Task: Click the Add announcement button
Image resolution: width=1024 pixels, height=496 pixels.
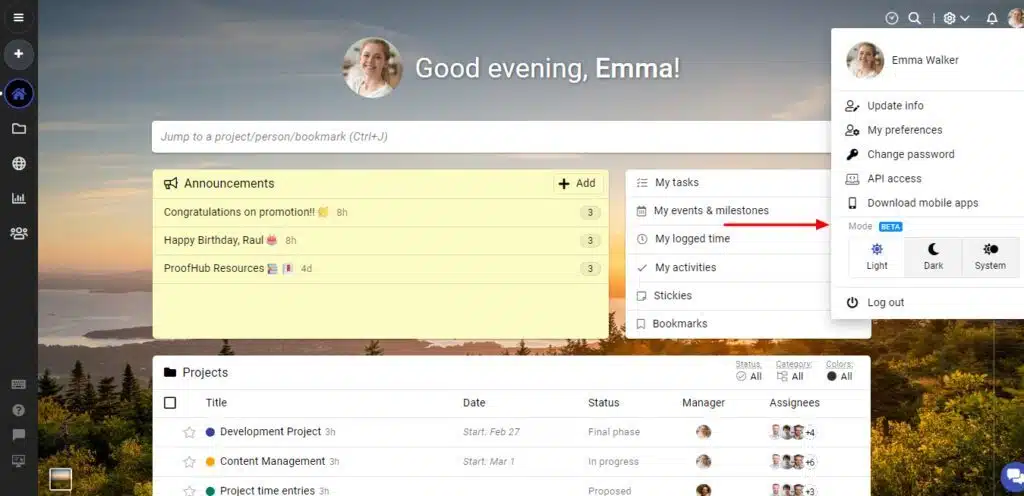Action: (577, 183)
